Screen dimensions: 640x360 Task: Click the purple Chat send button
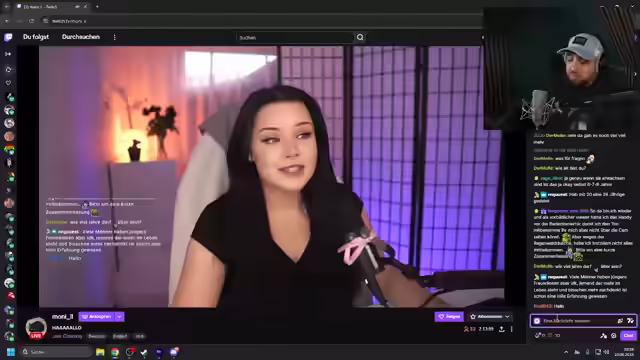point(628,336)
